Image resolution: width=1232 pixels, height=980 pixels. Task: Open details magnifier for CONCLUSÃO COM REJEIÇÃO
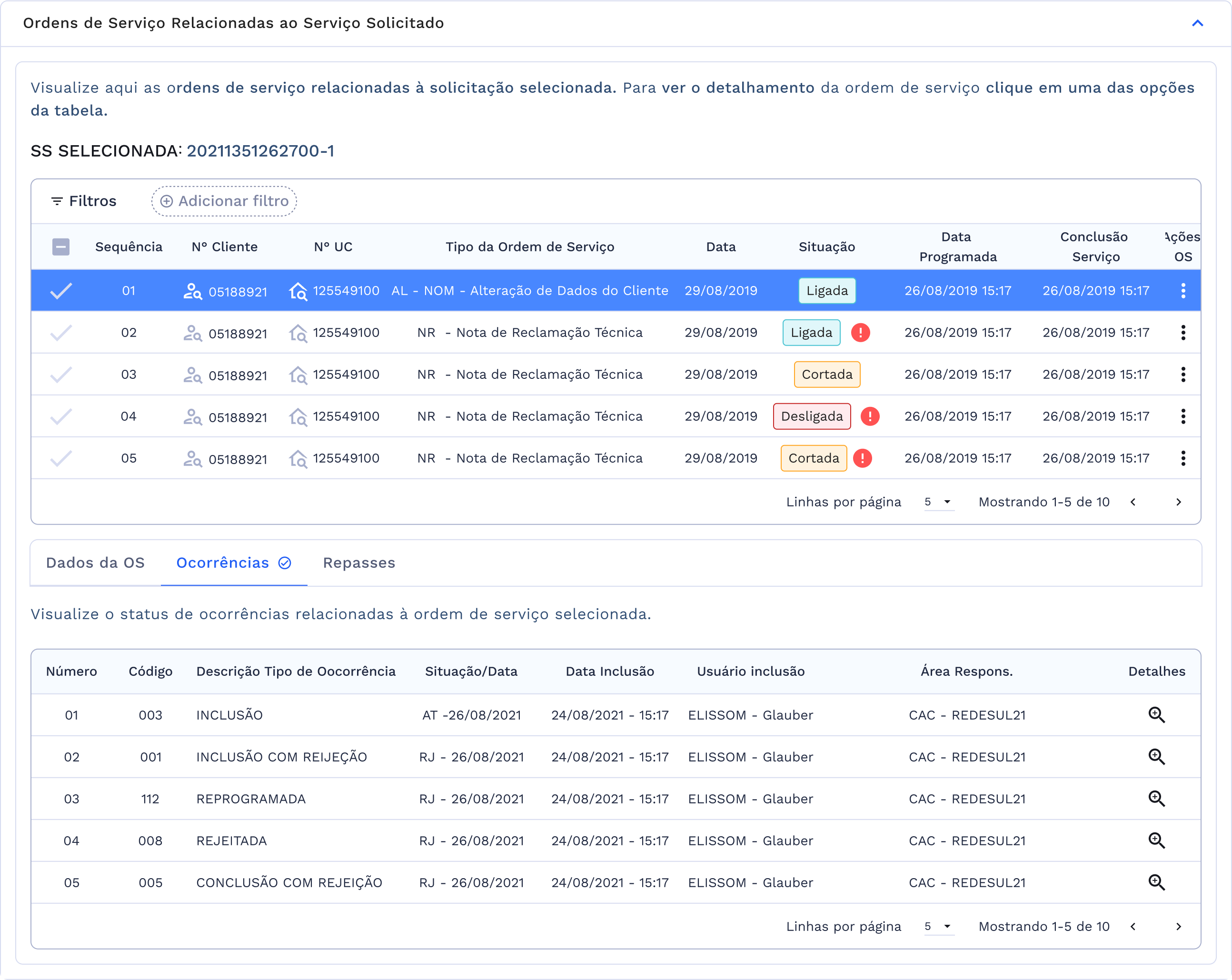tap(1156, 881)
